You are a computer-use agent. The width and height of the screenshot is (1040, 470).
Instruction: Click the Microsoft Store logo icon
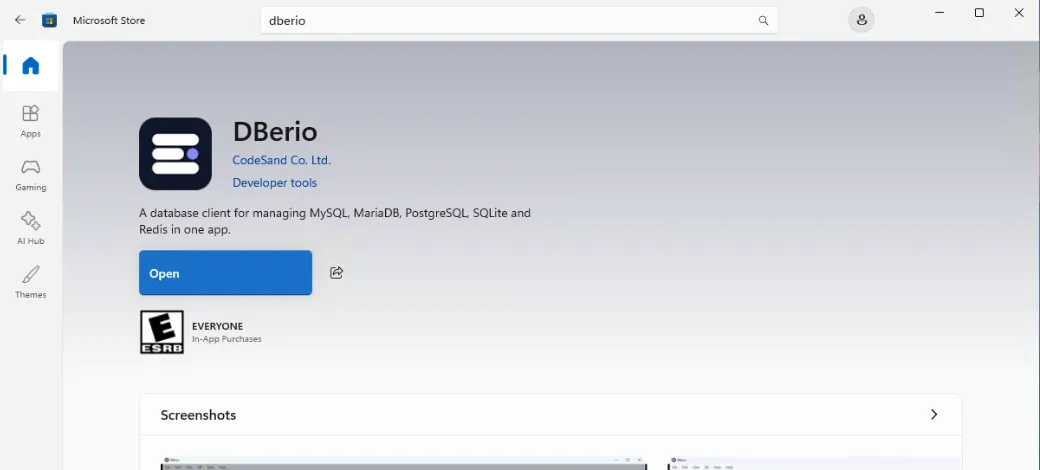49,20
